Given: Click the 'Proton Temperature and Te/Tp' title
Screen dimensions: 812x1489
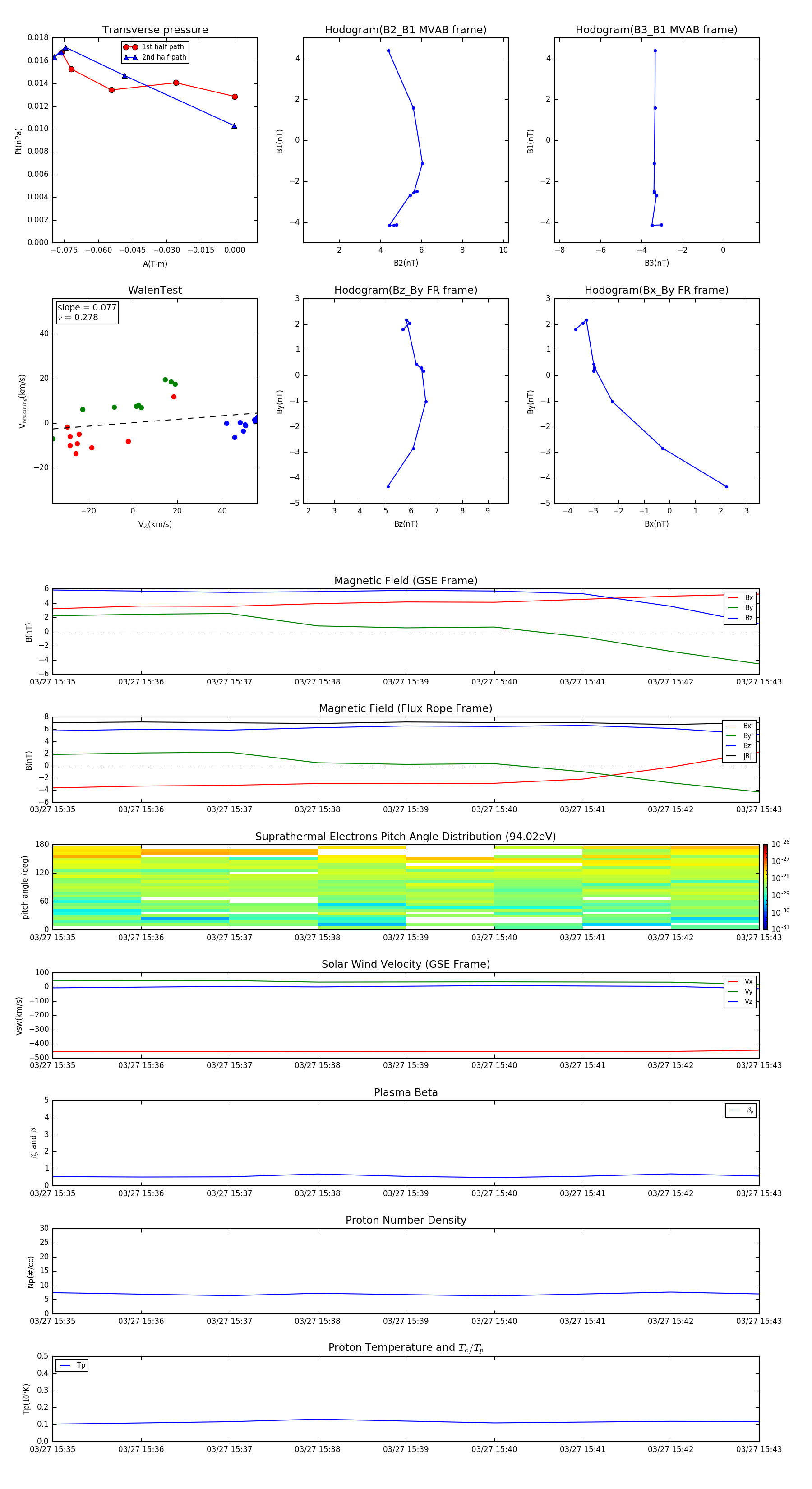Looking at the screenshot, I should pyautogui.click(x=406, y=1348).
